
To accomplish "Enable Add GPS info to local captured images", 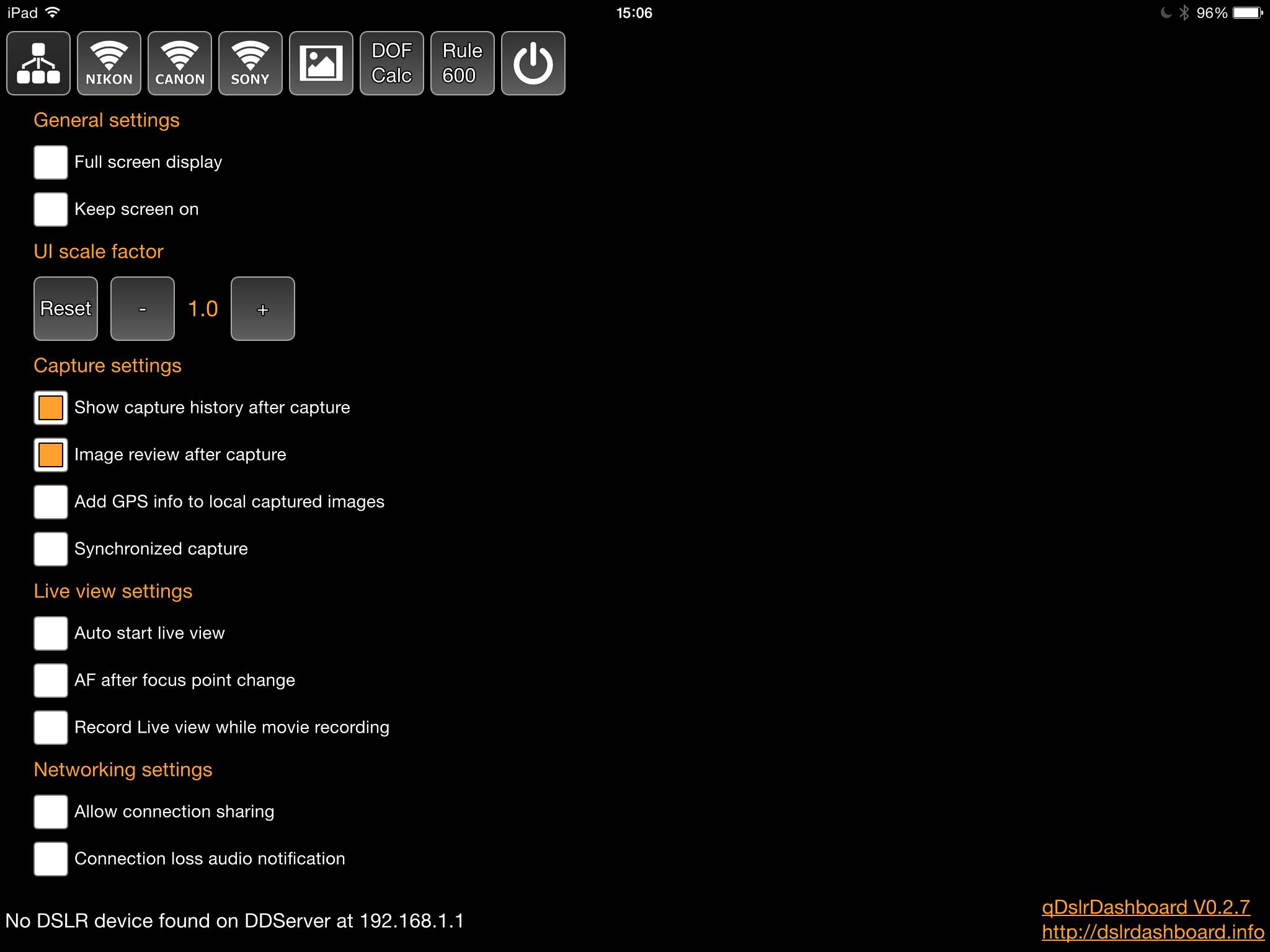I will (x=51, y=501).
